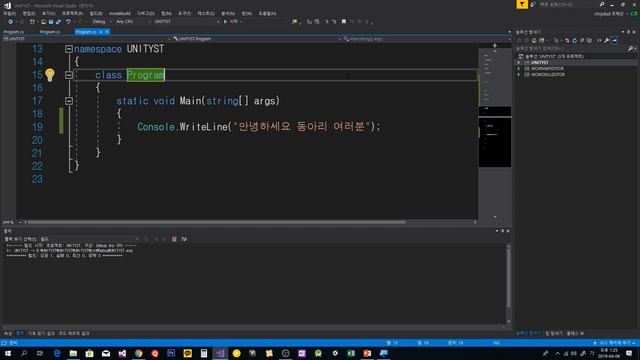The width and height of the screenshot is (640, 360).
Task: Click the yellow notification flag icon in title bar
Action: click(522, 4)
